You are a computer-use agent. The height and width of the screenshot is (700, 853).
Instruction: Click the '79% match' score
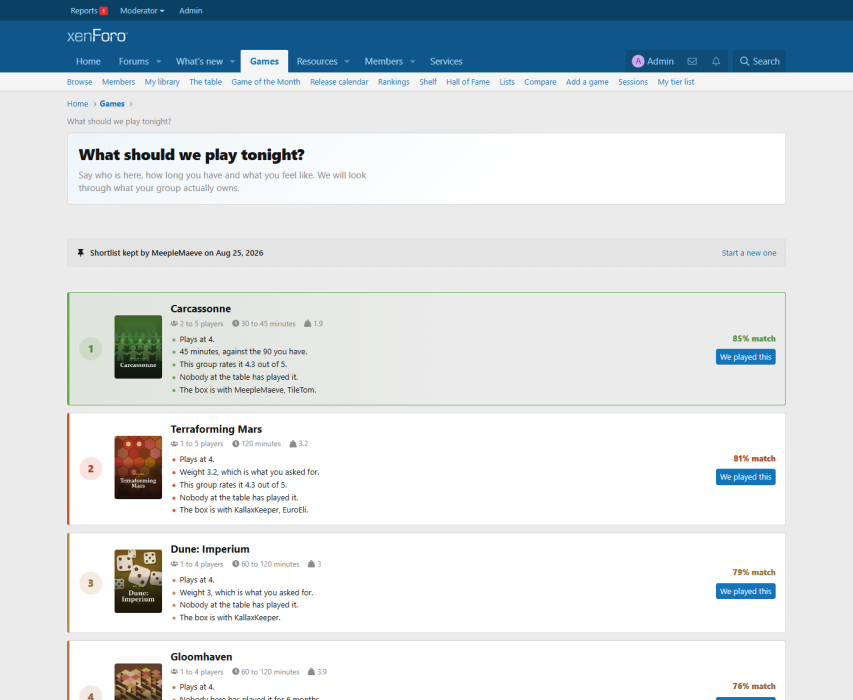pyautogui.click(x=754, y=572)
